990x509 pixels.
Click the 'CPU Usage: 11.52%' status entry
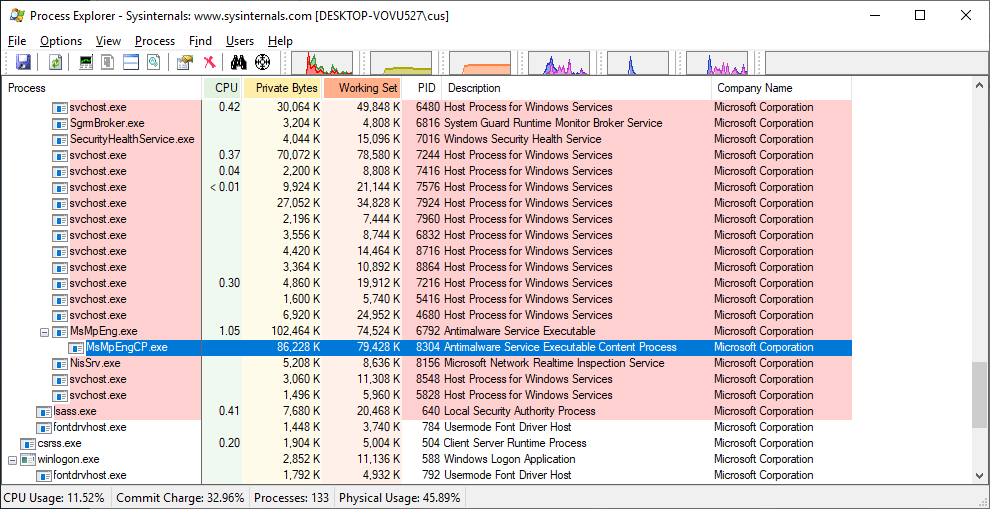54,498
